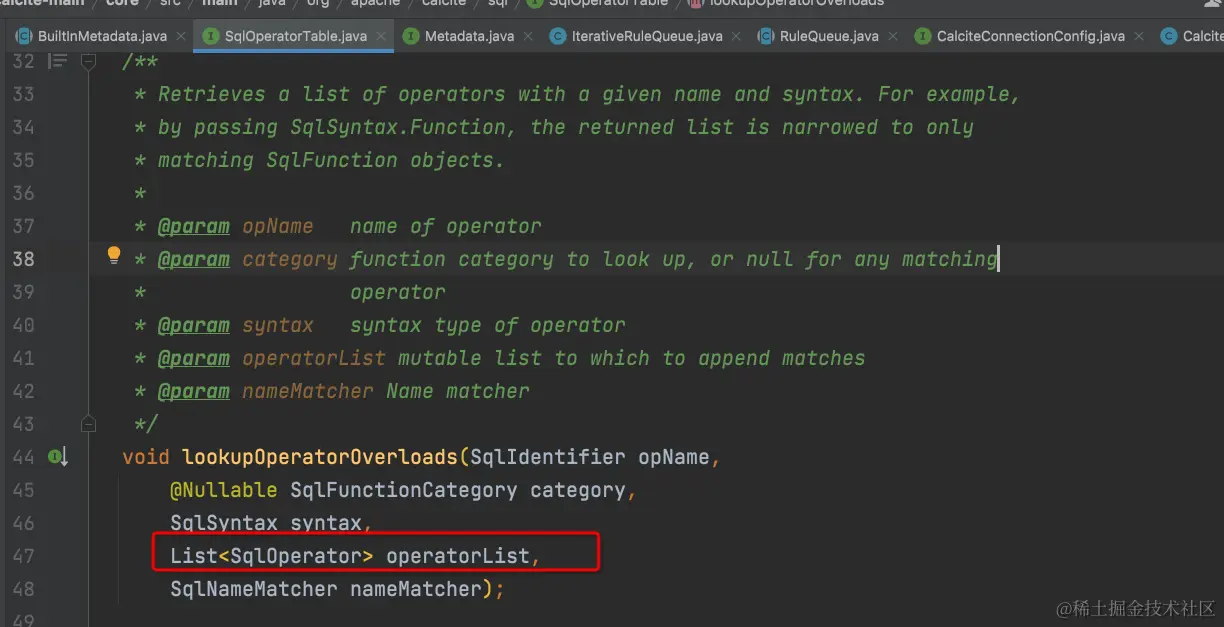Click the text 'matching SqlFunction objects.'
Viewport: 1224px width, 627px height.
click(332, 160)
